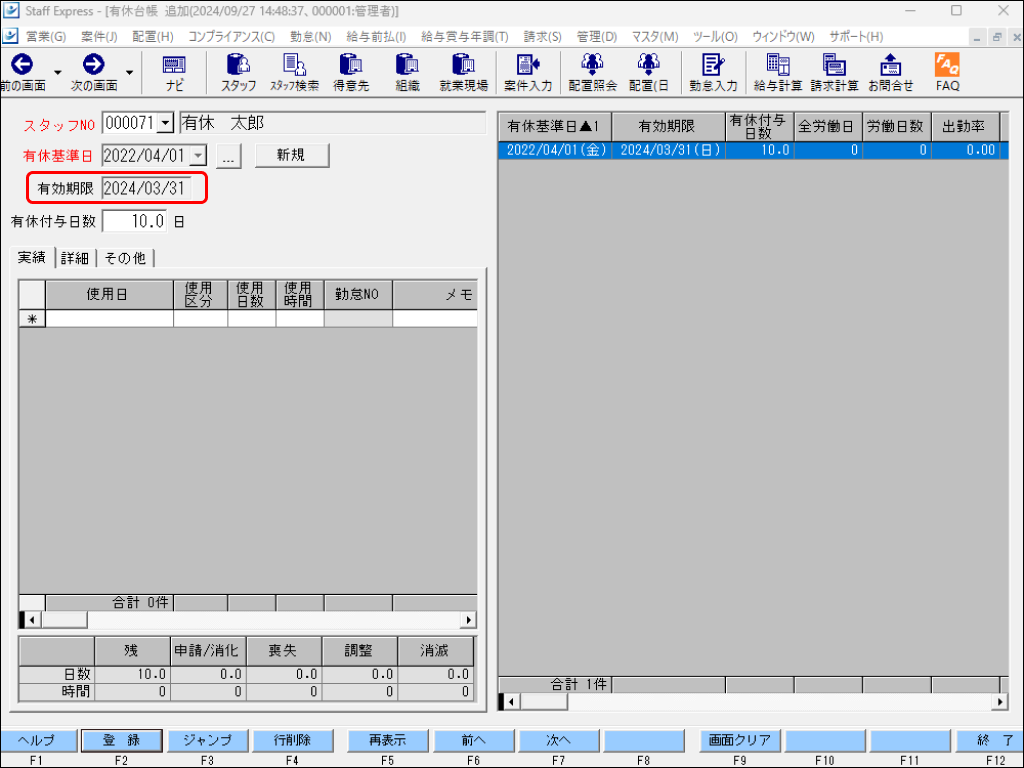Open the 就業現場 toolbar icon

pos(464,72)
